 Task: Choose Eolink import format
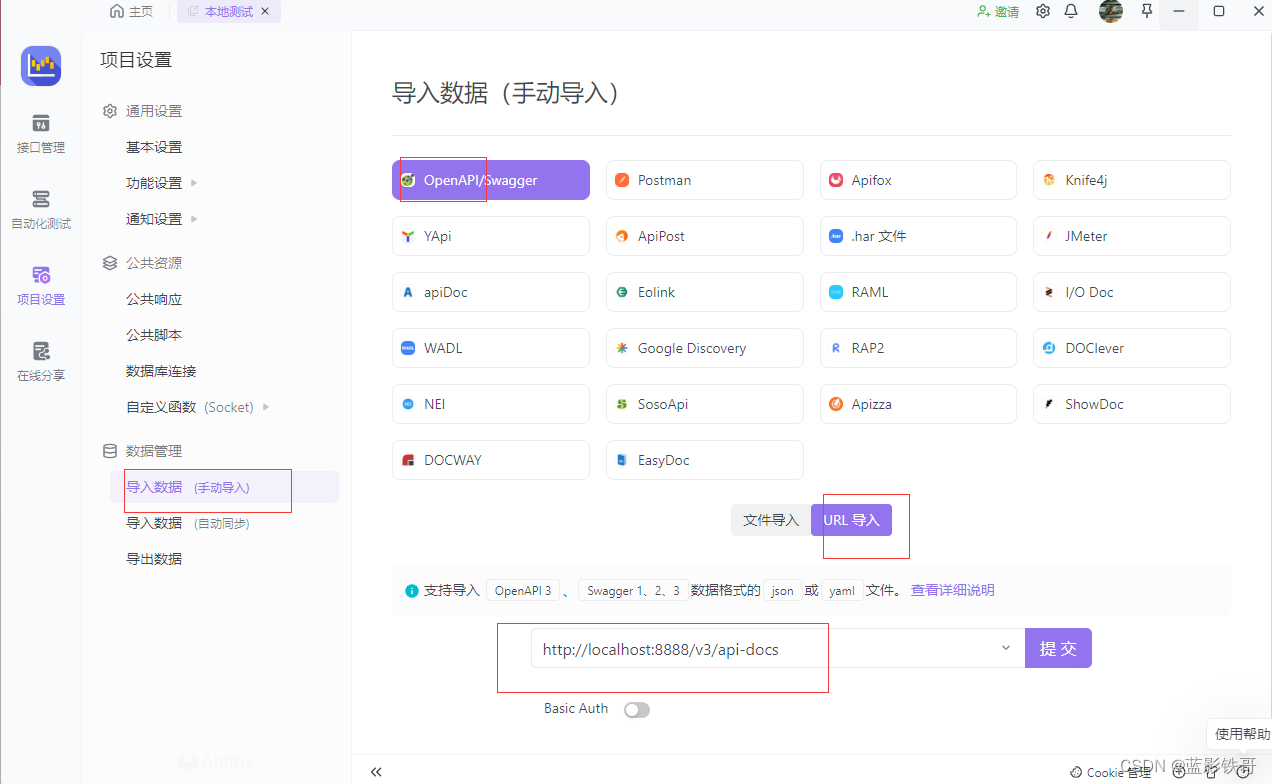tap(705, 292)
